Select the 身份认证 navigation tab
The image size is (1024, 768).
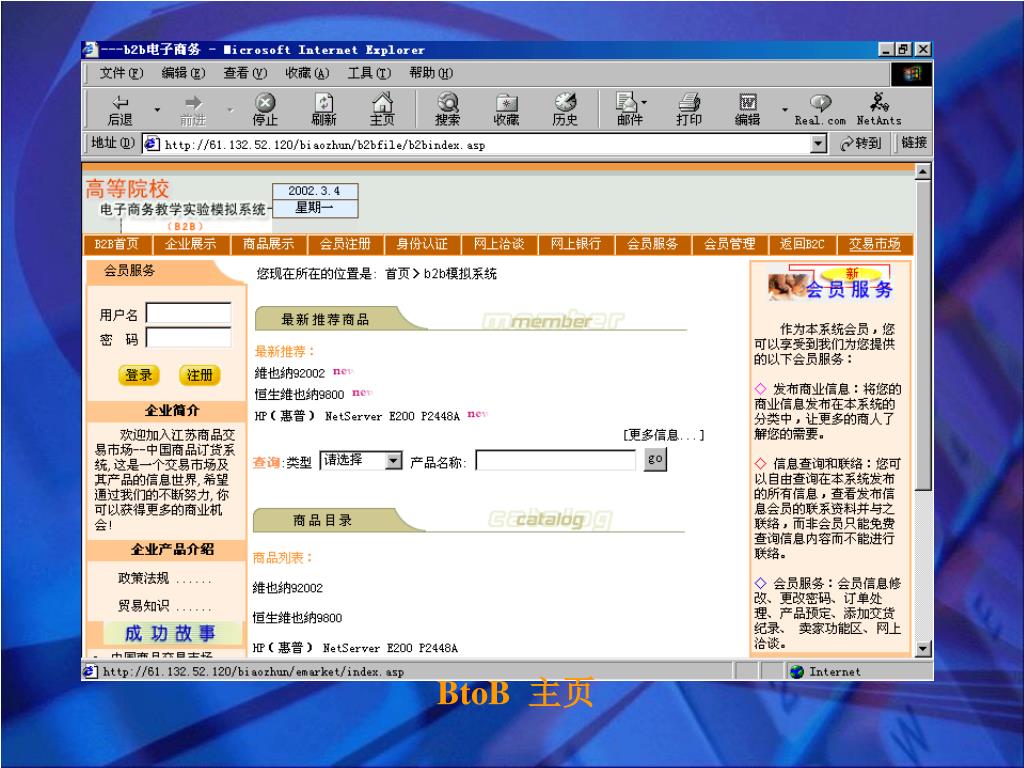point(423,244)
